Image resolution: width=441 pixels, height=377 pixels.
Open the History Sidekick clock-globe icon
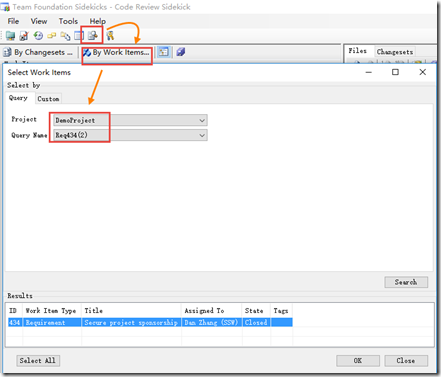pyautogui.click(x=38, y=35)
